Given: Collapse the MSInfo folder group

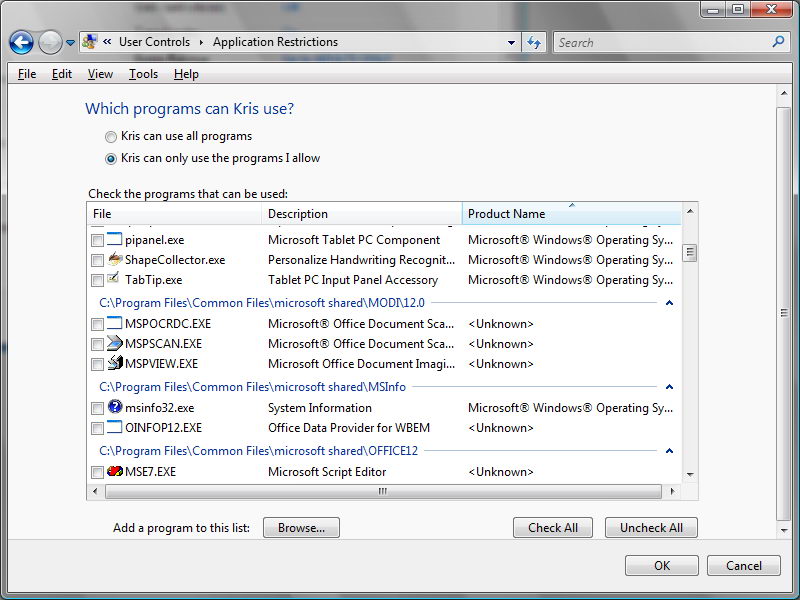Looking at the screenshot, I should pyautogui.click(x=669, y=387).
